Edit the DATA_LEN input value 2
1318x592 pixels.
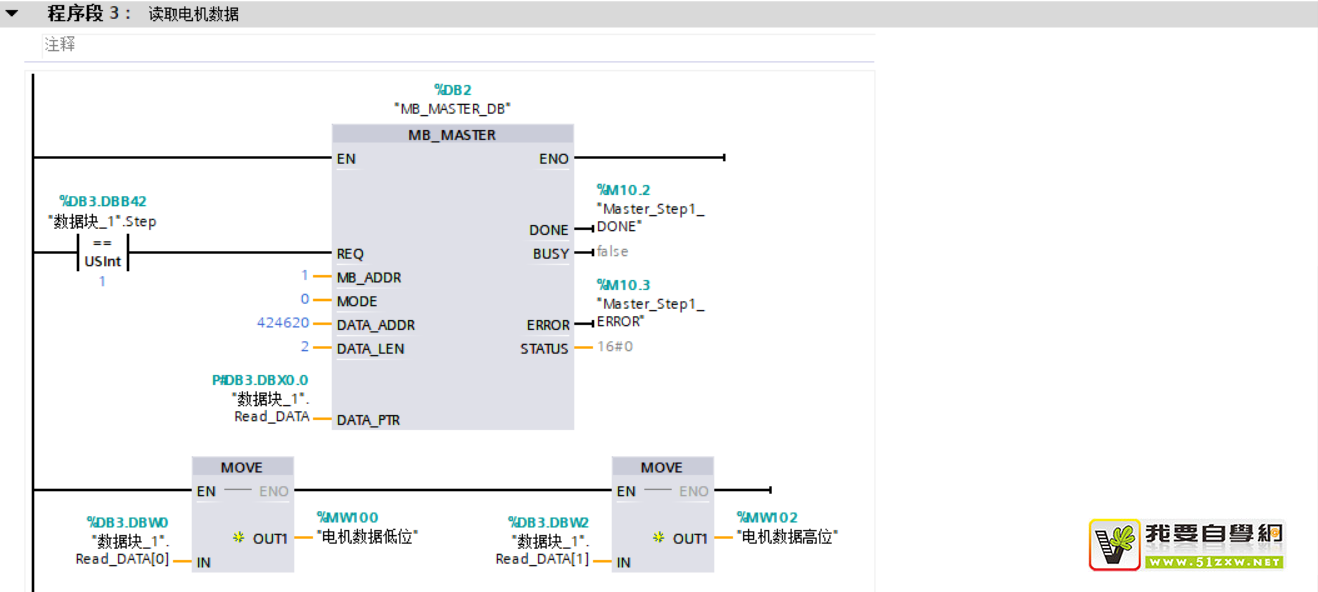(x=304, y=348)
